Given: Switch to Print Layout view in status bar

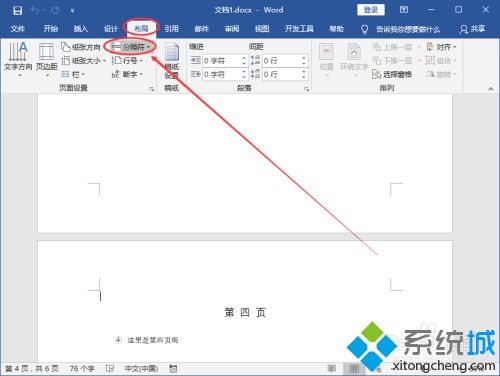Looking at the screenshot, I should click(354, 368).
